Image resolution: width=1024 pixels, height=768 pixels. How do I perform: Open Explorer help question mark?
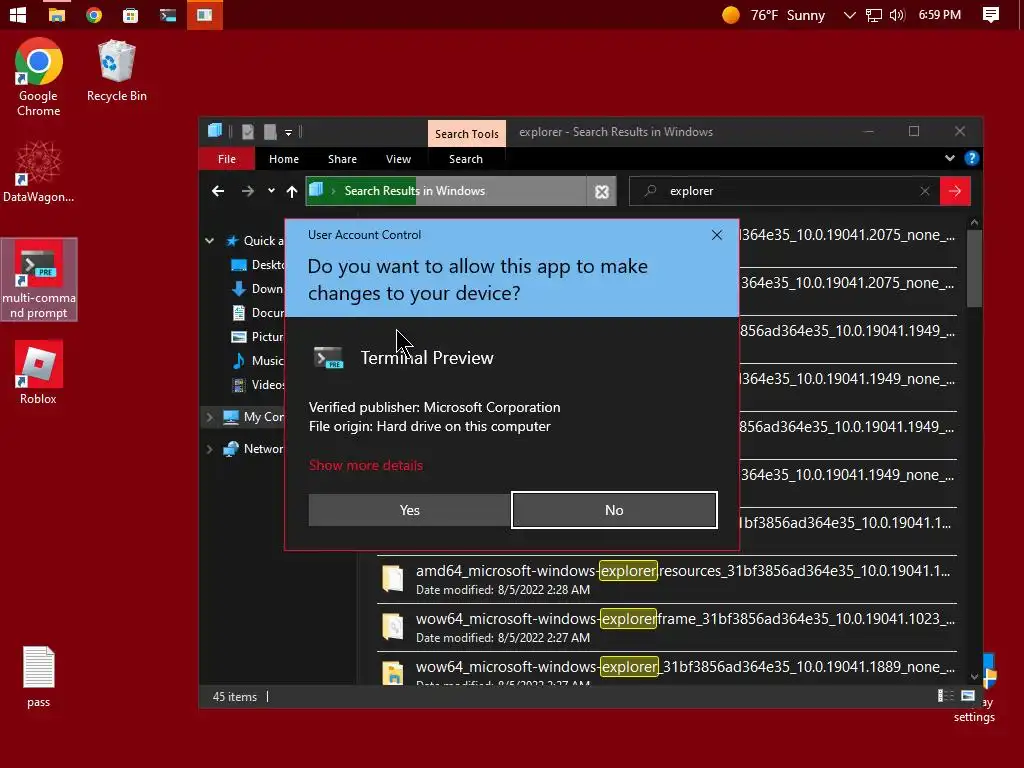[x=971, y=158]
